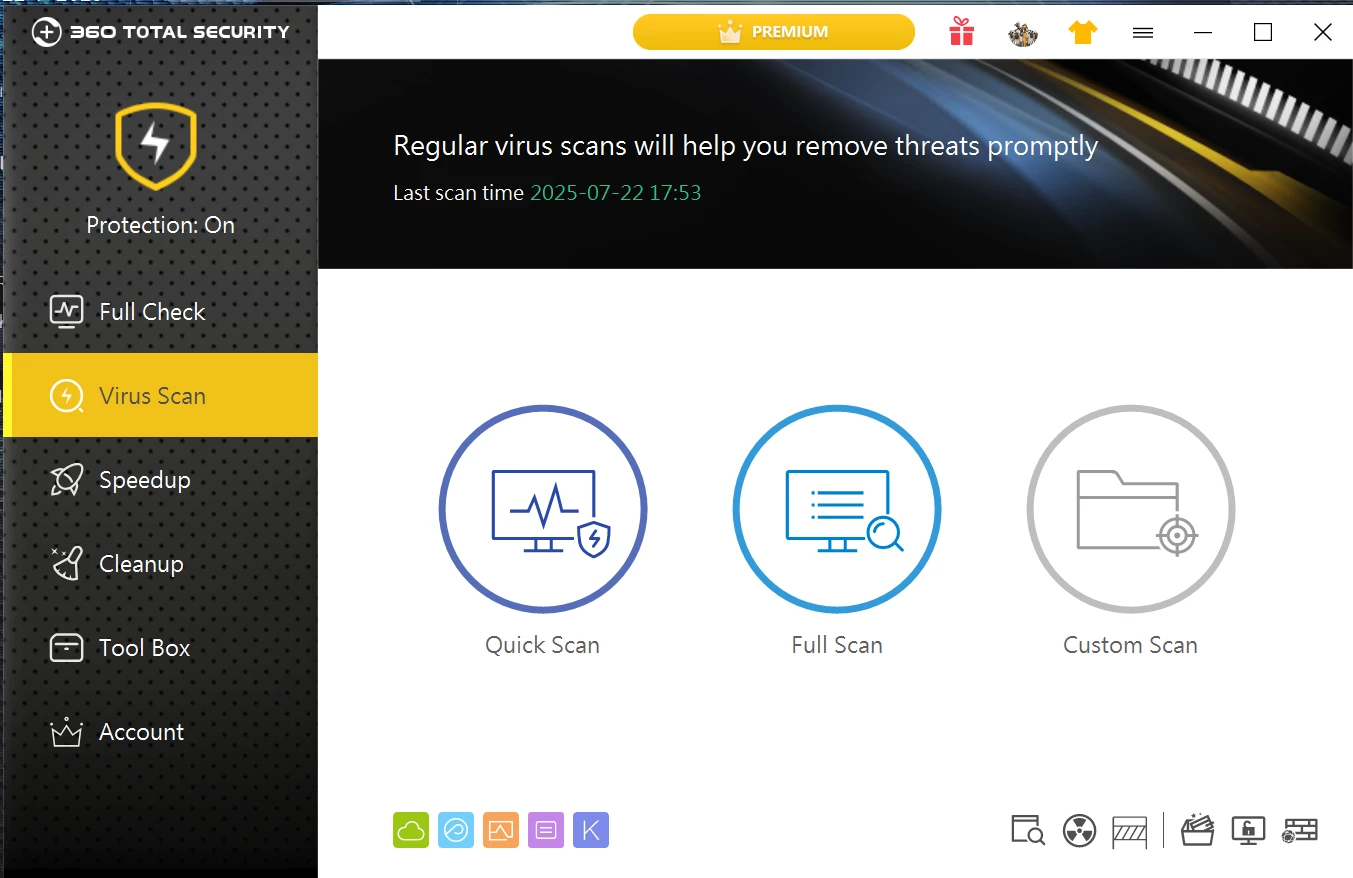The height and width of the screenshot is (878, 1353).
Task: Open the red gift box icon
Action: click(962, 32)
